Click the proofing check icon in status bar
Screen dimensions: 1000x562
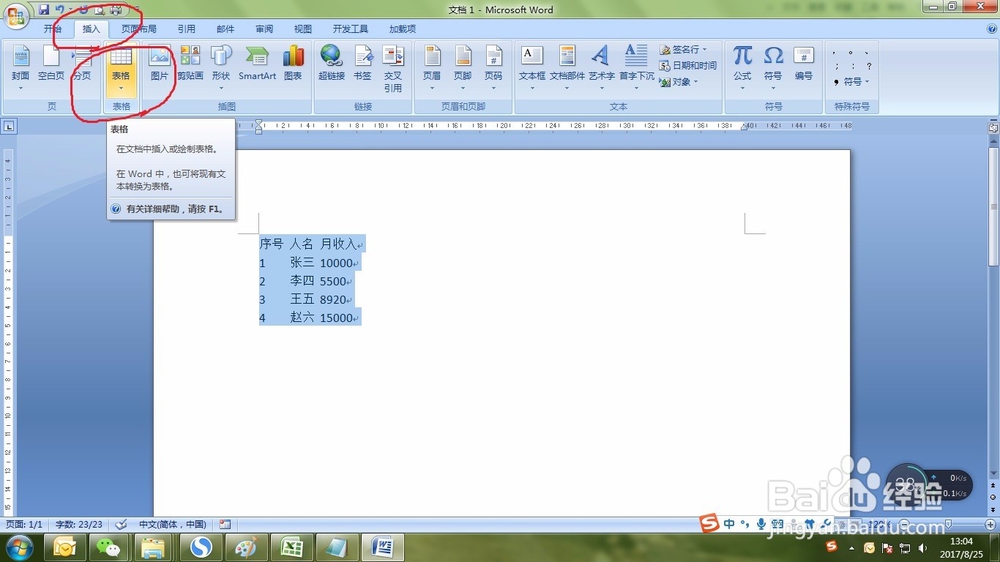click(x=121, y=524)
